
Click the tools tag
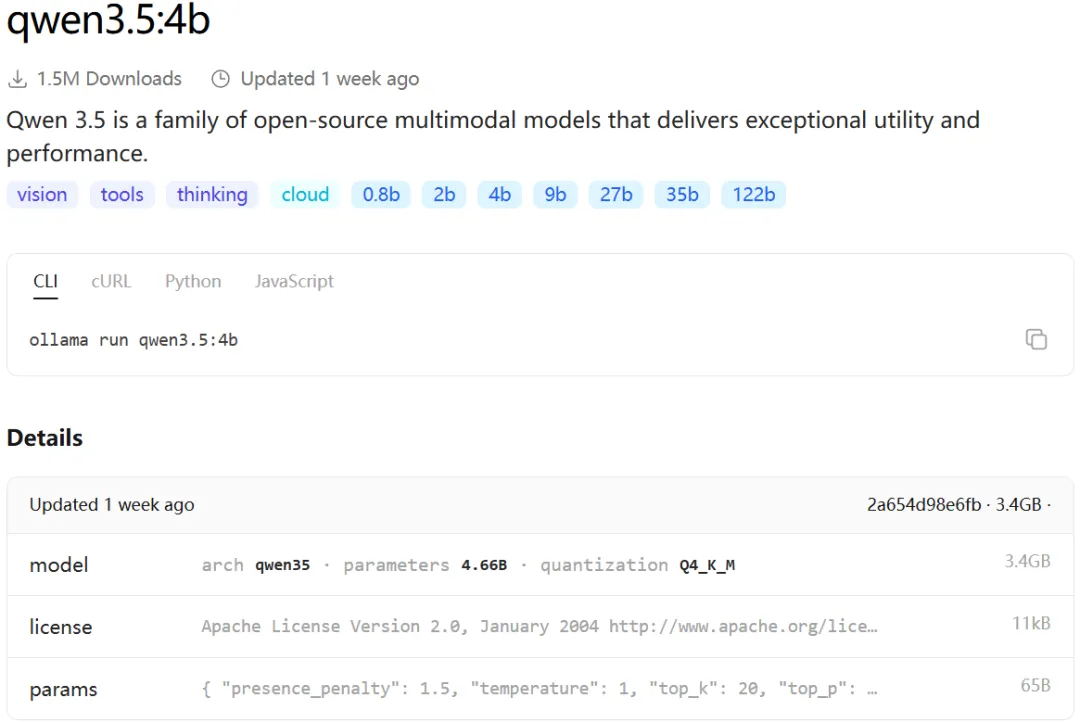click(x=122, y=195)
